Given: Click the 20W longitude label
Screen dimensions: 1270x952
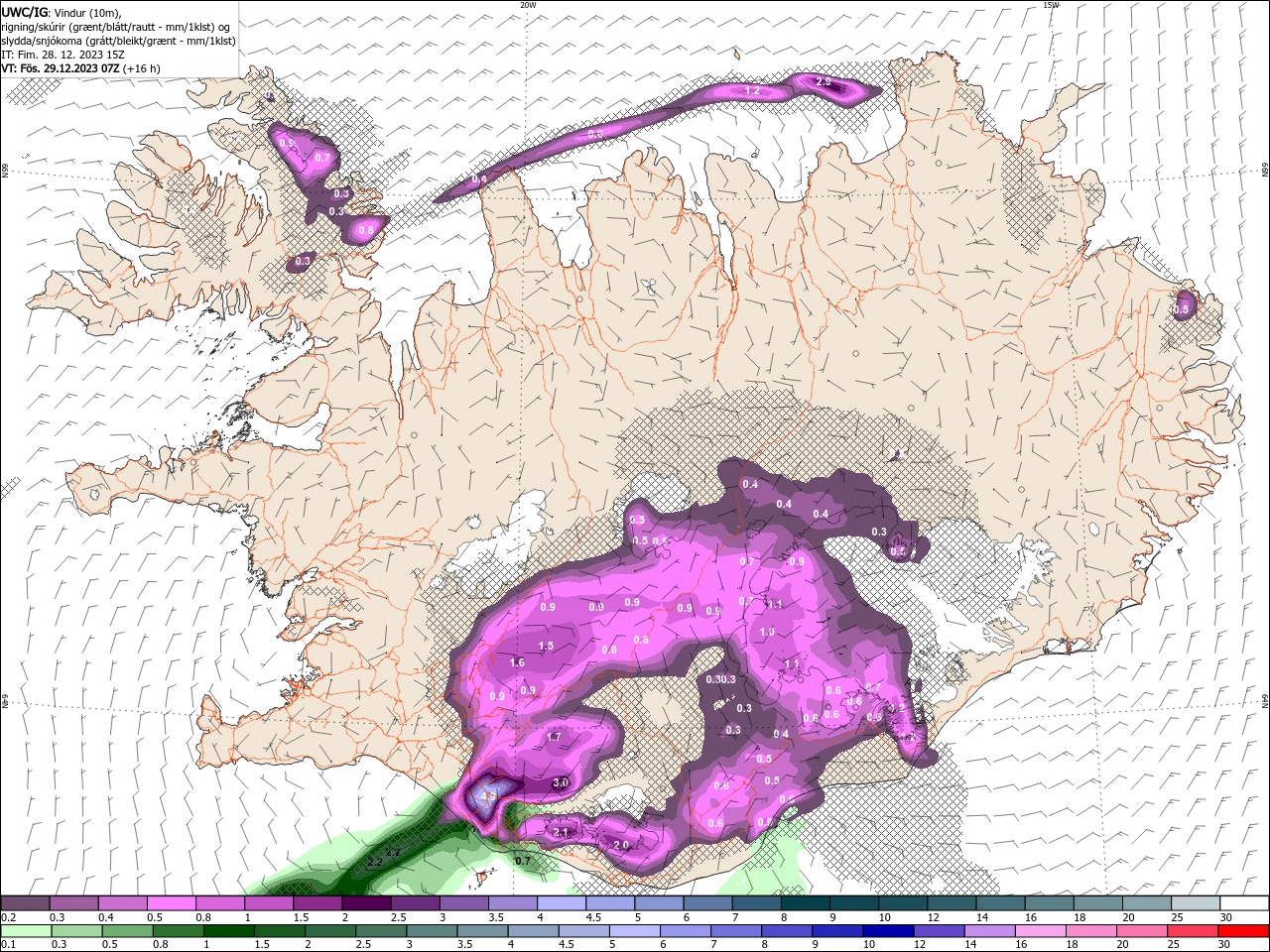Looking at the screenshot, I should 528,5.
